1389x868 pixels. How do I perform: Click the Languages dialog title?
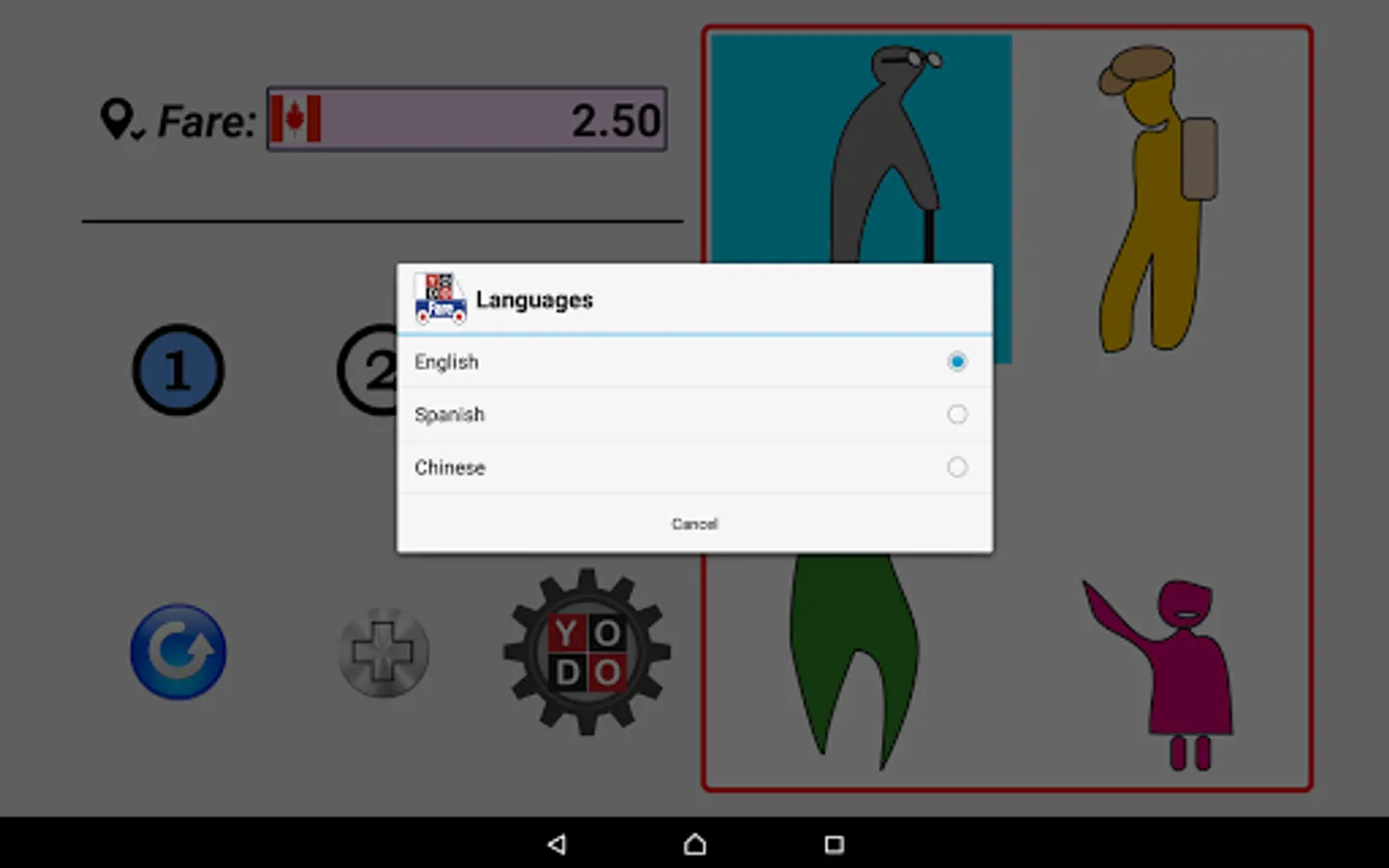[534, 300]
